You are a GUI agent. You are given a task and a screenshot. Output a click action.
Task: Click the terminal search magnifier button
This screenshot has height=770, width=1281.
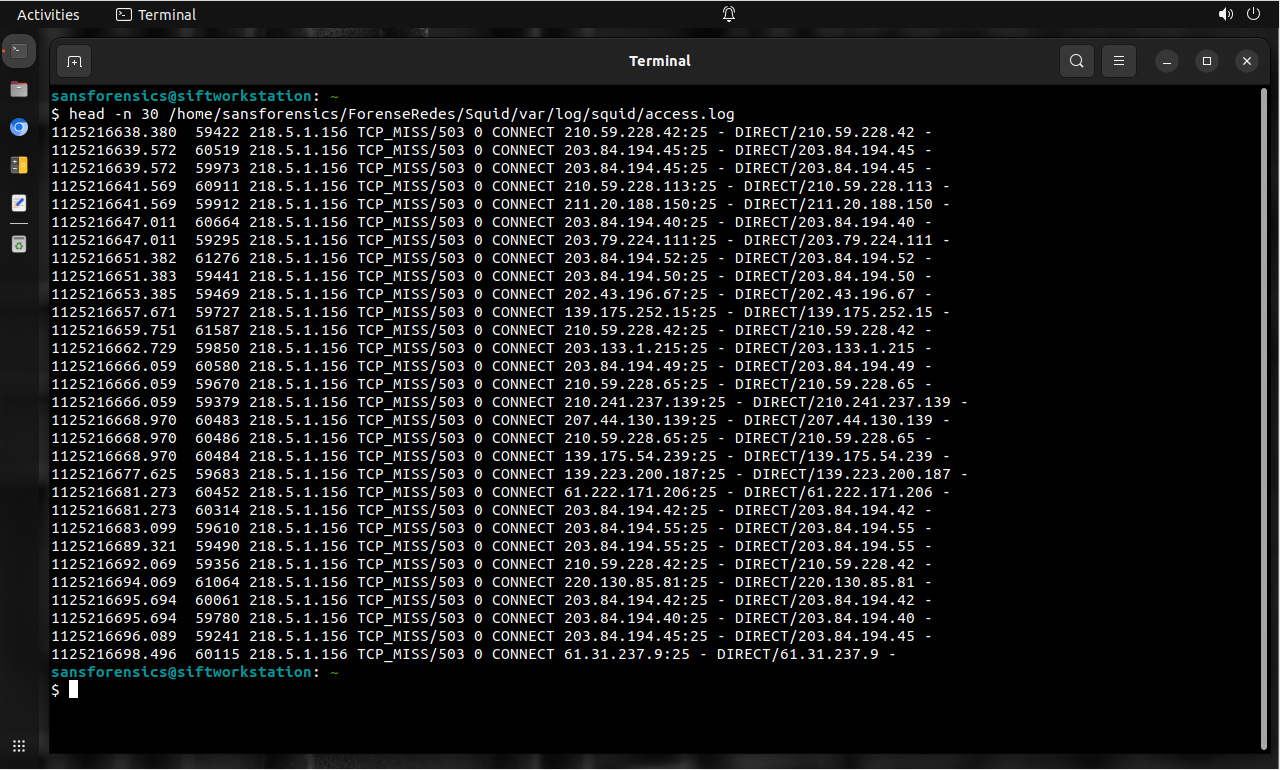[1076, 61]
